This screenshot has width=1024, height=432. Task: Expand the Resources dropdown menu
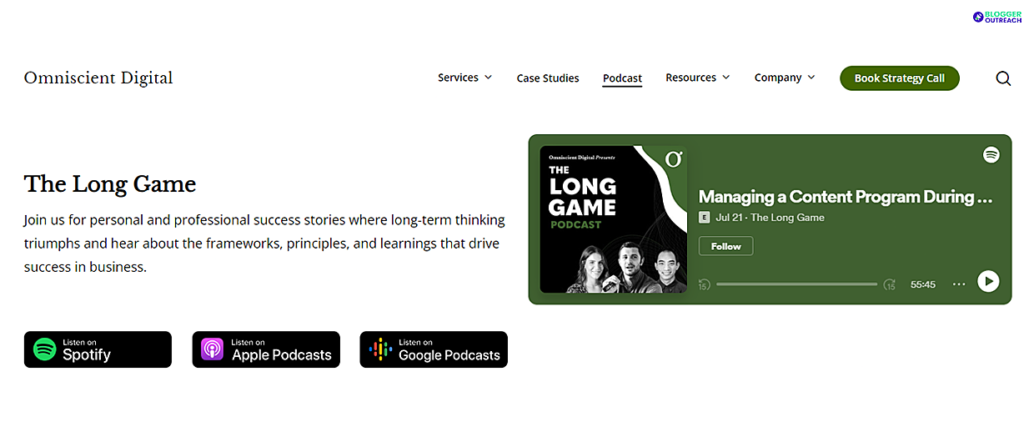697,78
